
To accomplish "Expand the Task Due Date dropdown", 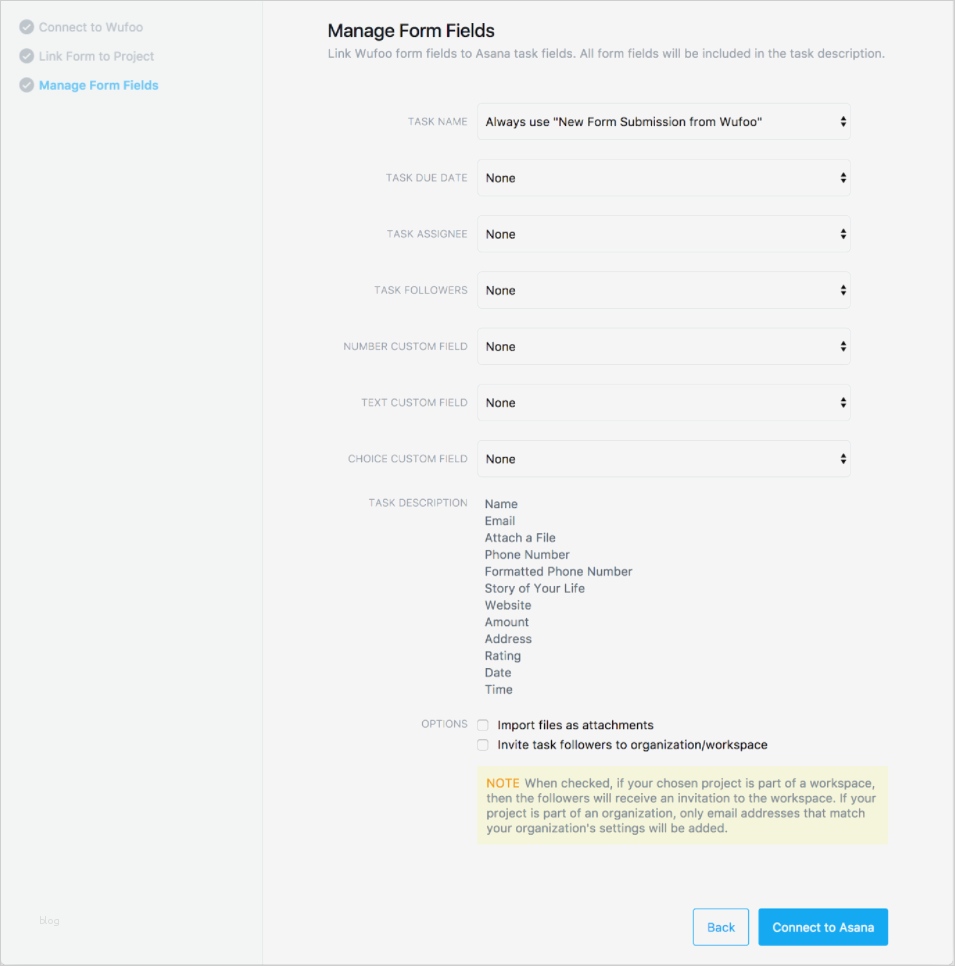I will point(664,178).
